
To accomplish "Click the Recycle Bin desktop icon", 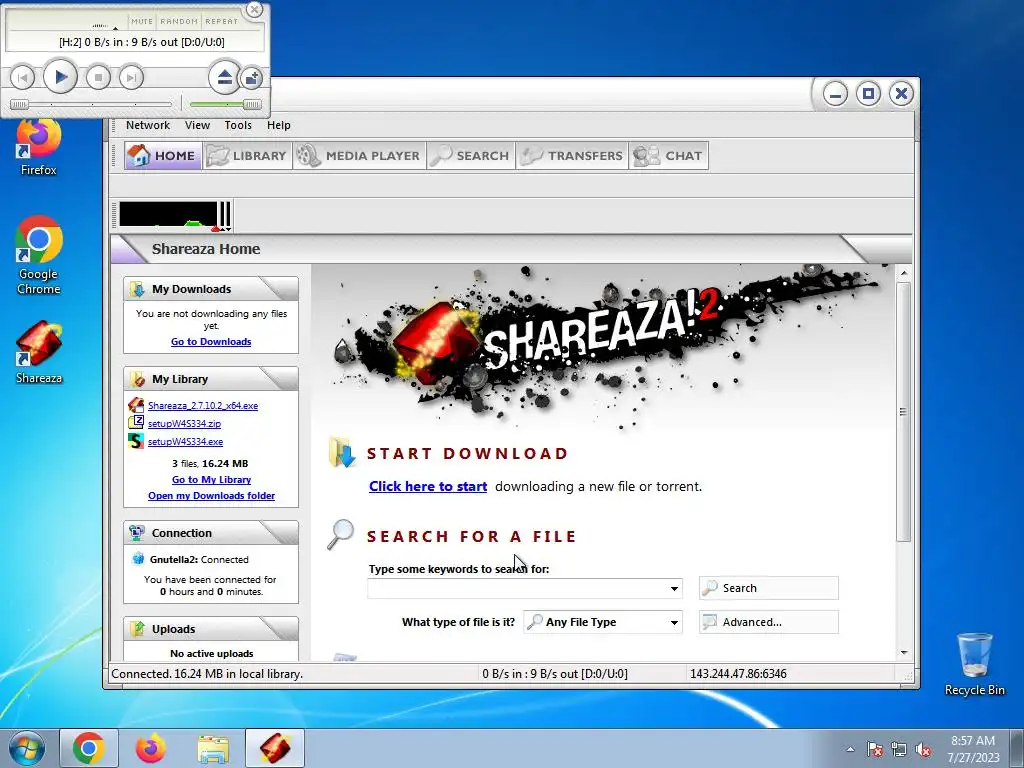I will [974, 664].
